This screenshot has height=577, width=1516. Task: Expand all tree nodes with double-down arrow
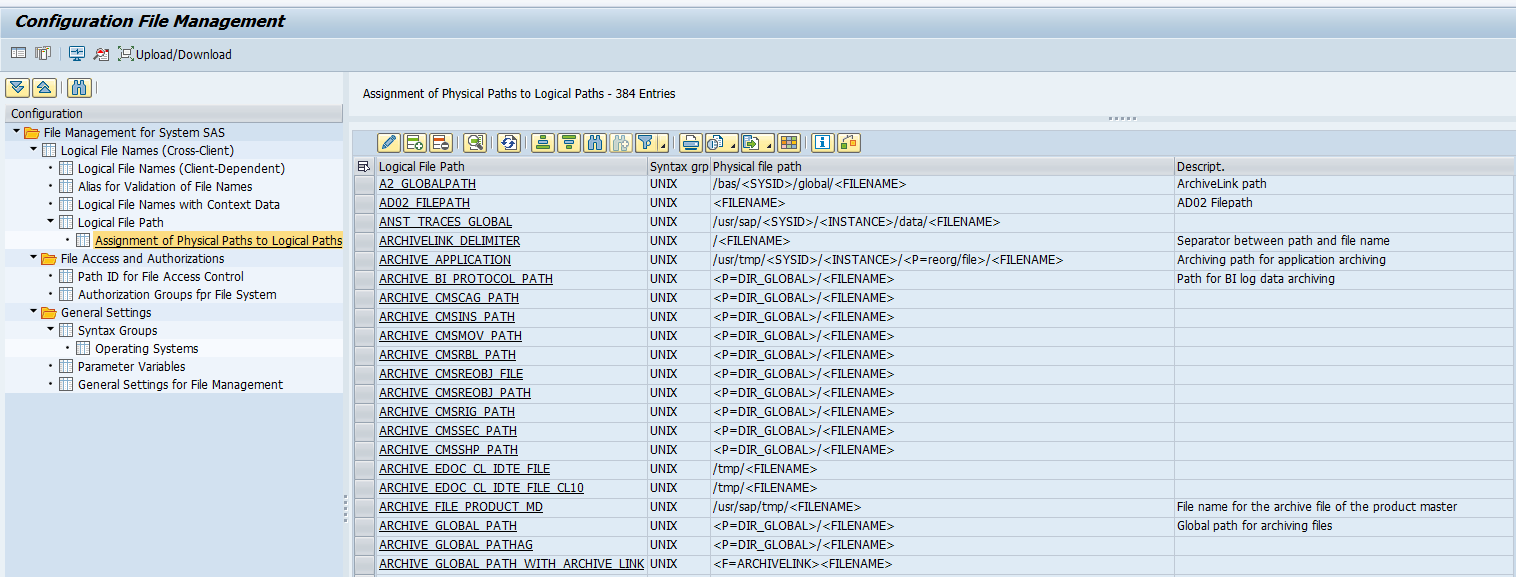tap(17, 88)
